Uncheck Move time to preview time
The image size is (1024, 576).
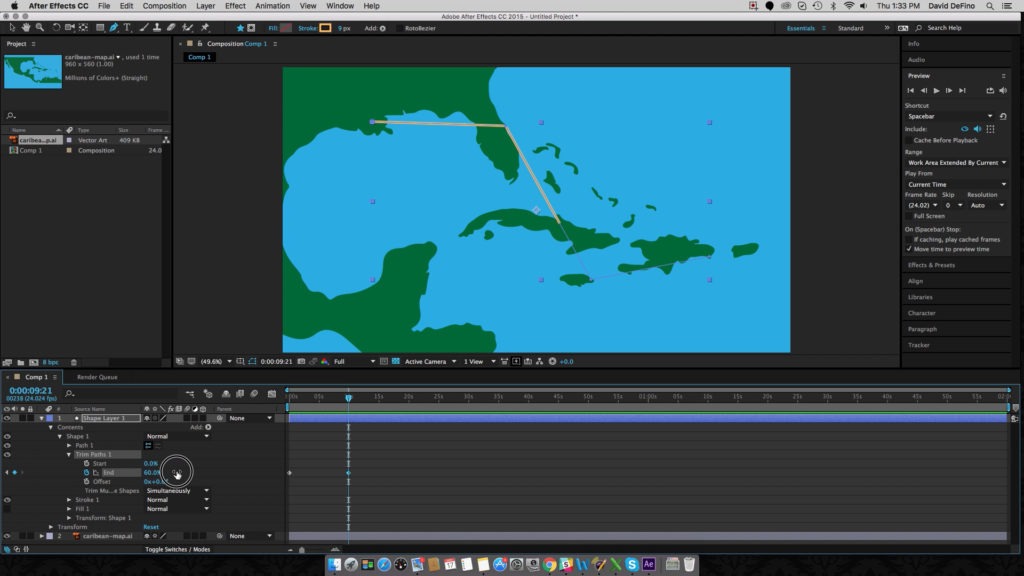click(909, 249)
